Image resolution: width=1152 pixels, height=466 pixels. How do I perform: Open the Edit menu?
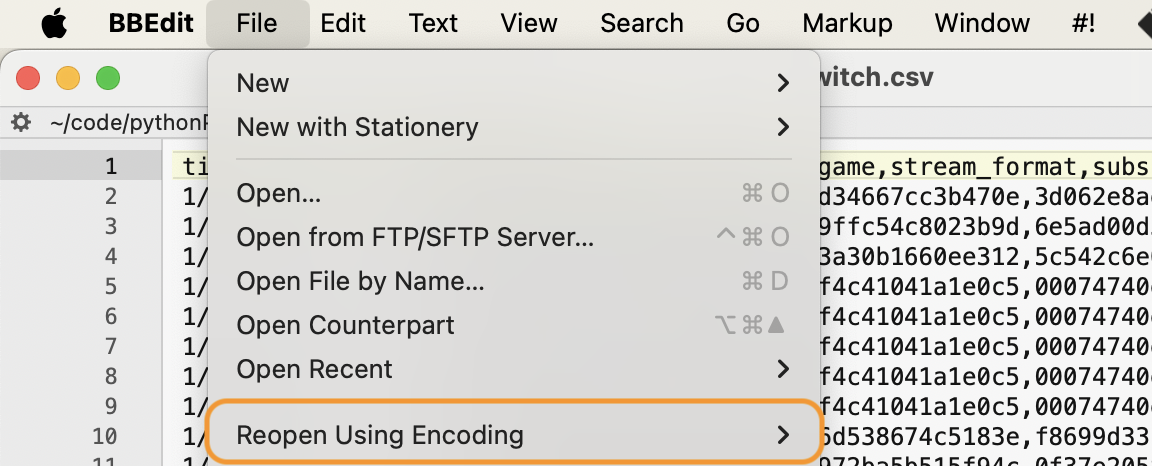[343, 23]
